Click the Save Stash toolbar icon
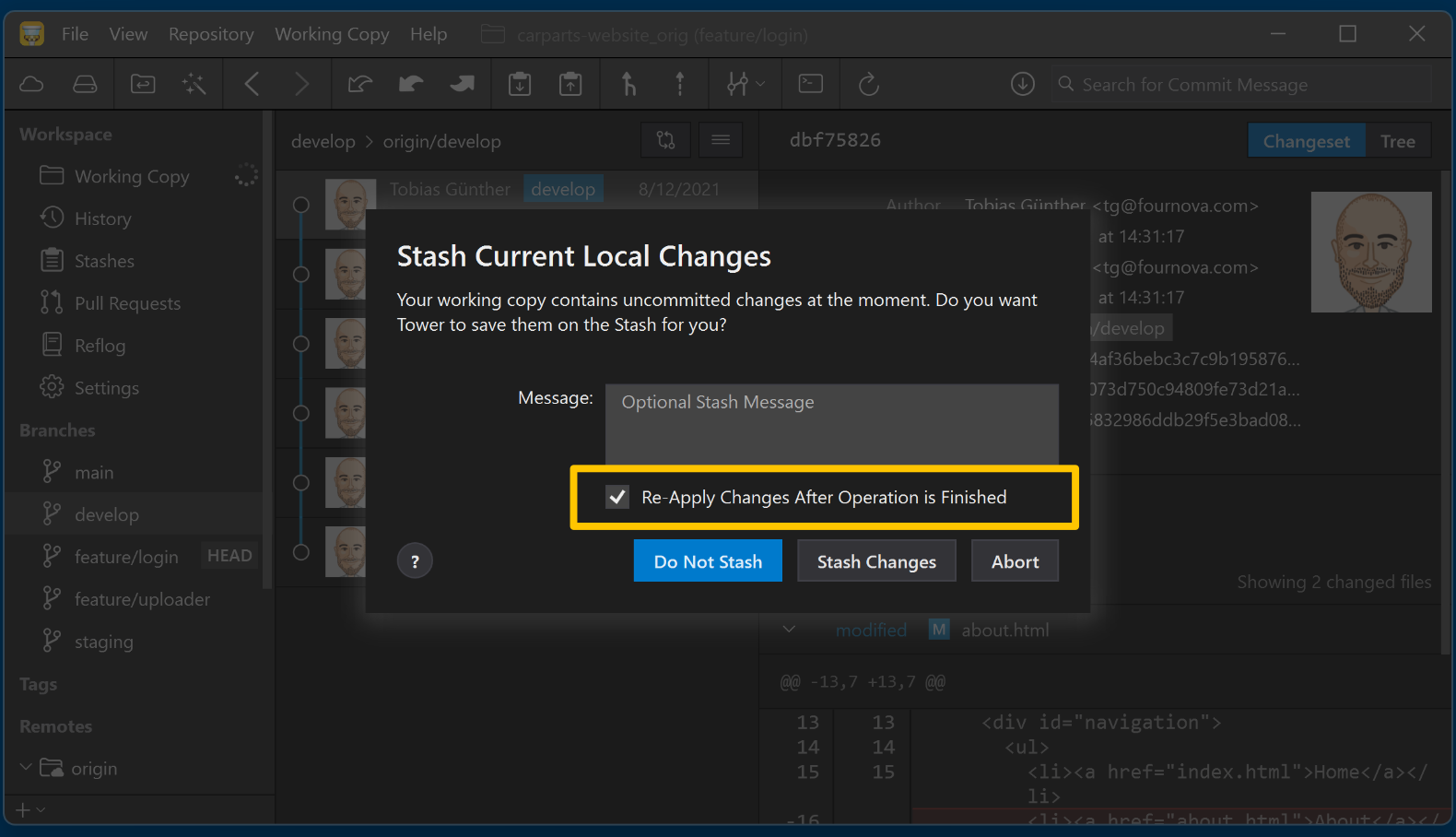This screenshot has width=1456, height=837. point(520,85)
